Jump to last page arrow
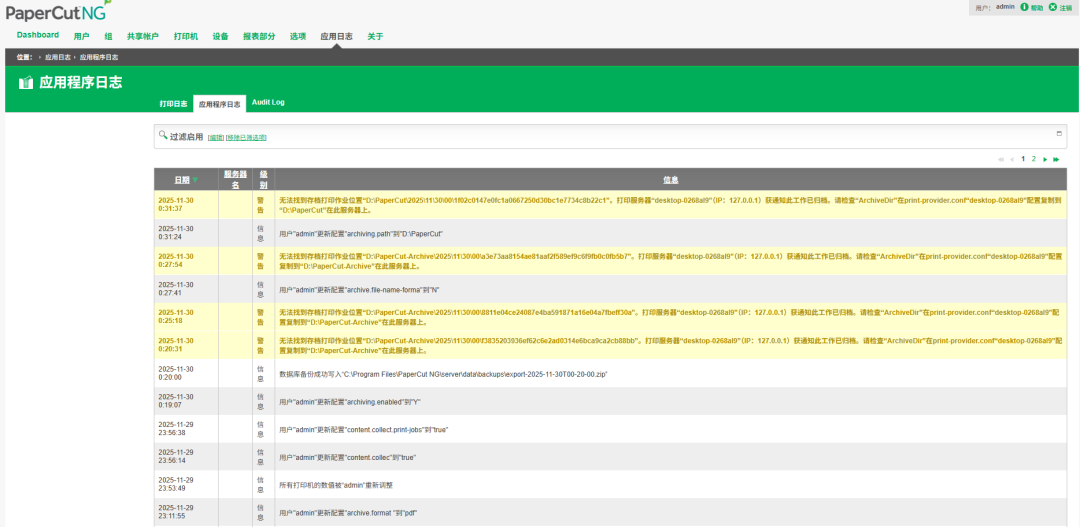 (1056, 159)
